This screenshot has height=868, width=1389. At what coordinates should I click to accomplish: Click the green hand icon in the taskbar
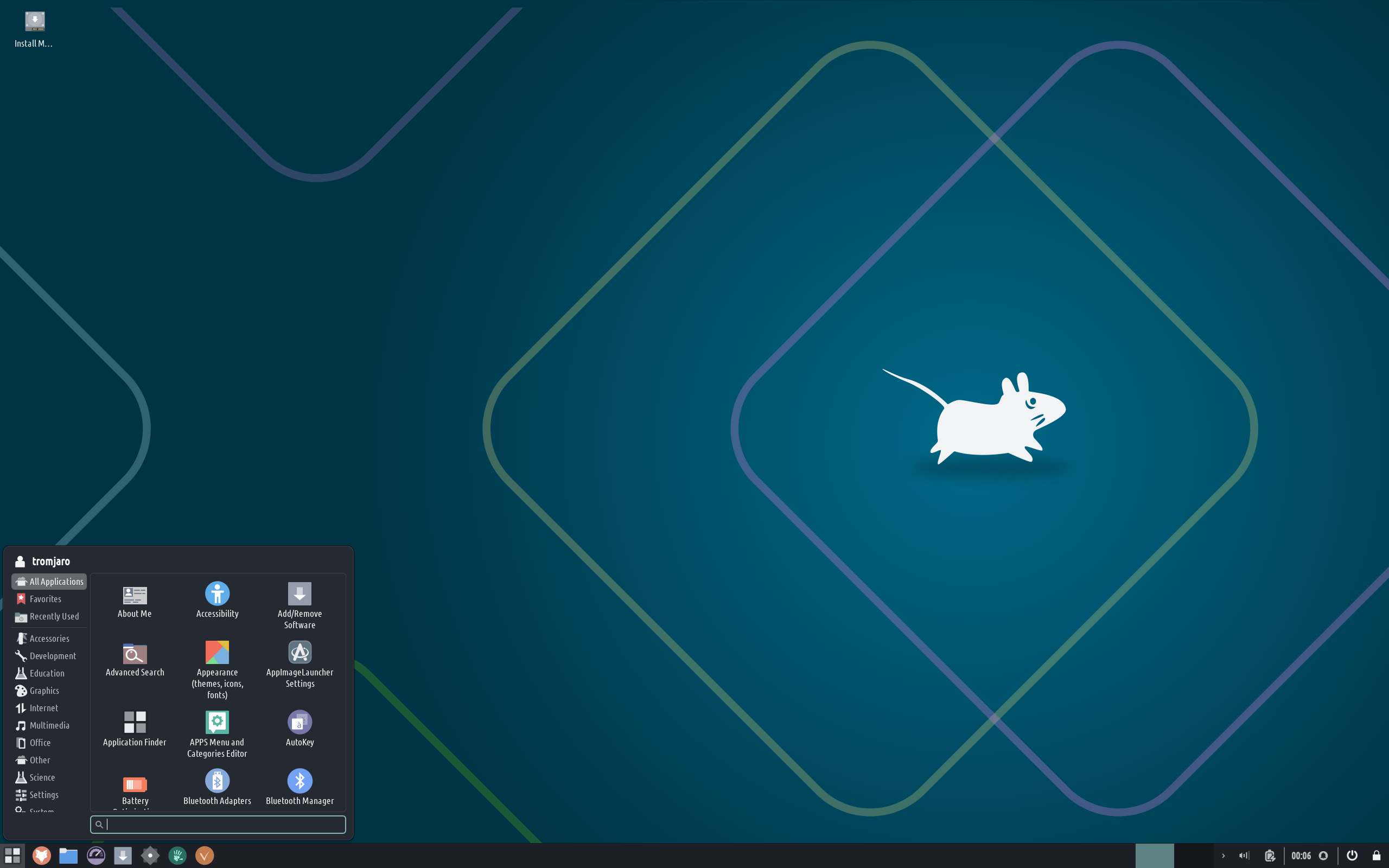coord(177,856)
